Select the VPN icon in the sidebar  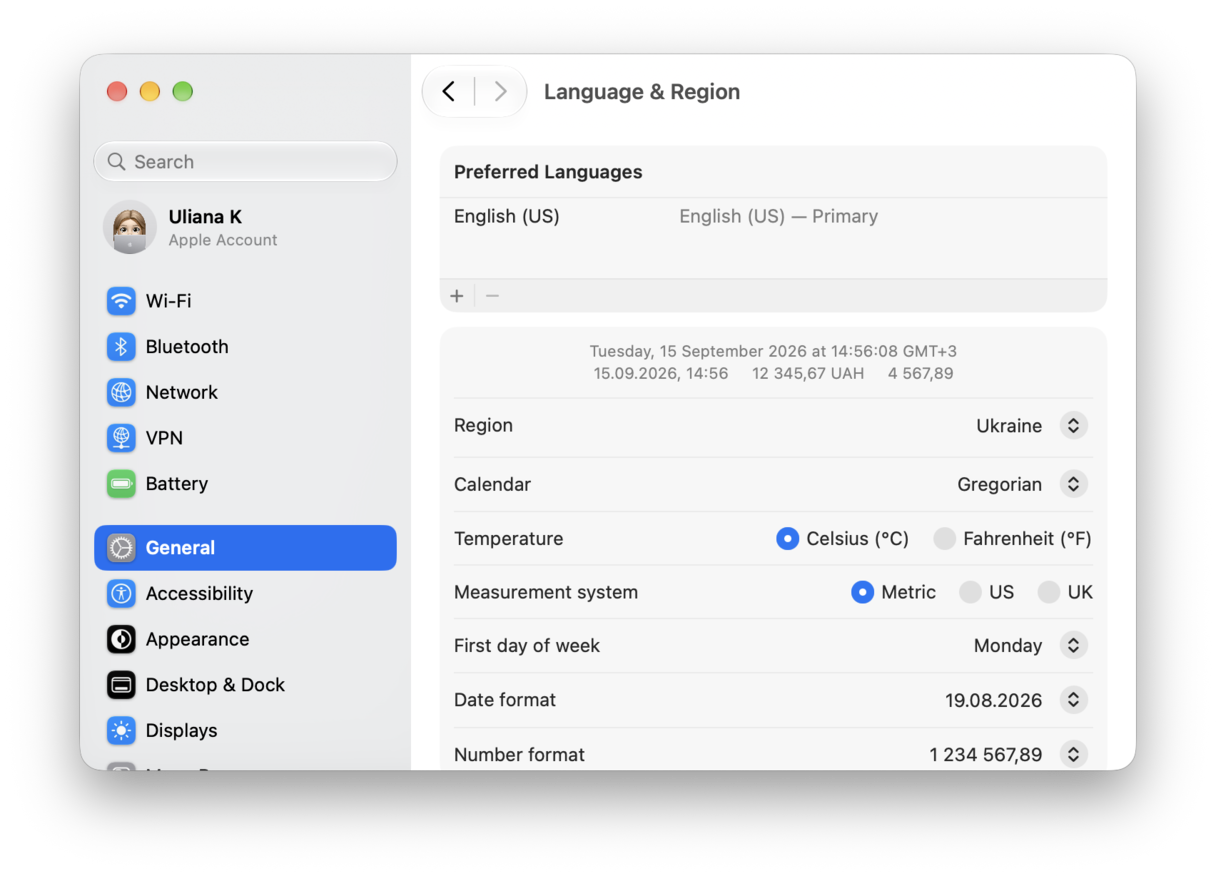click(x=121, y=438)
